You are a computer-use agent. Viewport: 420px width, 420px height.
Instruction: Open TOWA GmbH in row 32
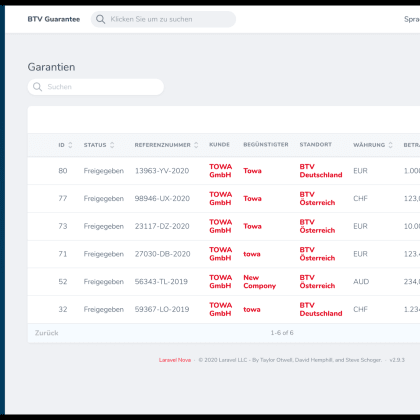220,309
